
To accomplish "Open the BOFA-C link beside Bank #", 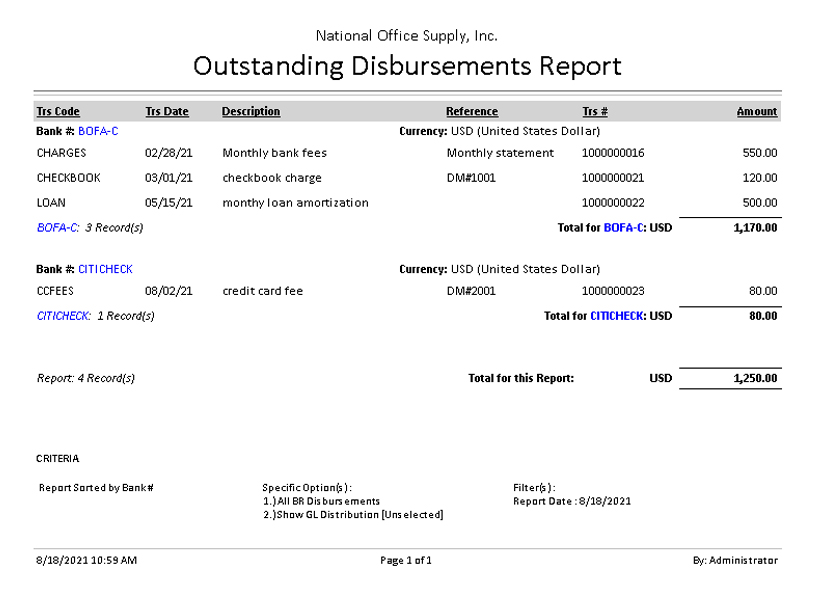I will tap(98, 131).
